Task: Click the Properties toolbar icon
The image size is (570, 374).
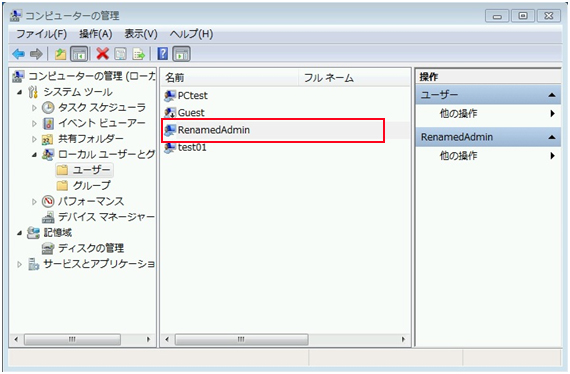Action: pyautogui.click(x=121, y=54)
